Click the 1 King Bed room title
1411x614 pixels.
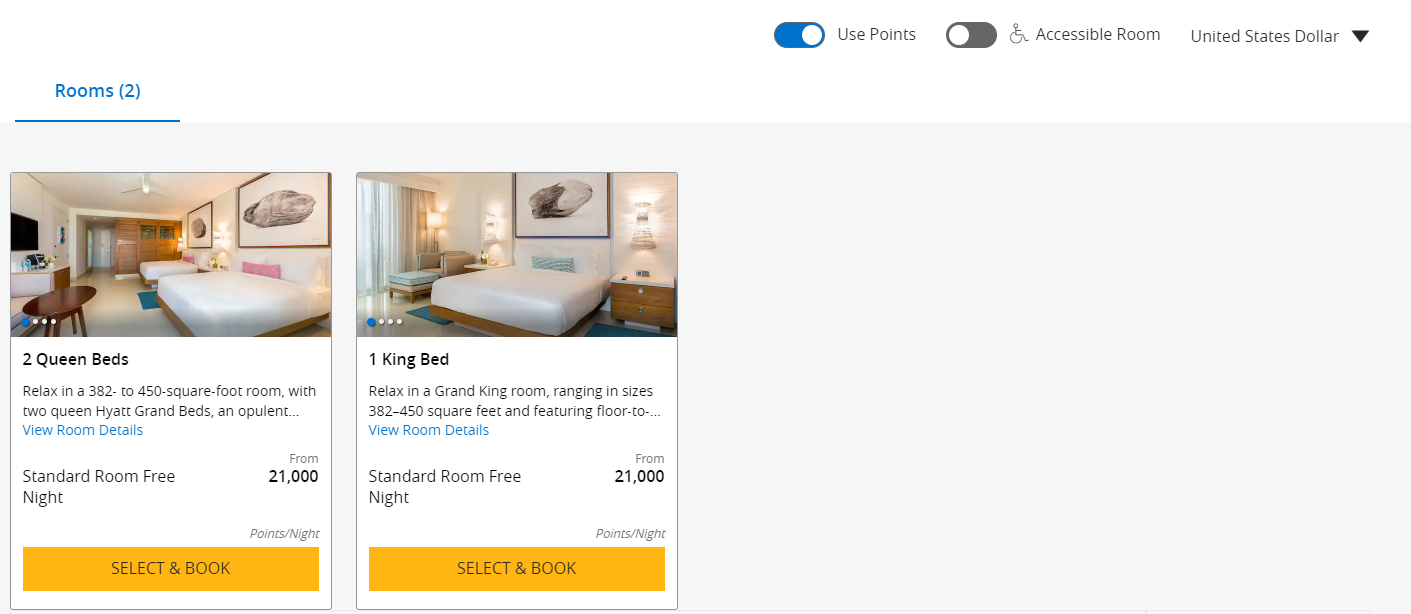pyautogui.click(x=409, y=359)
